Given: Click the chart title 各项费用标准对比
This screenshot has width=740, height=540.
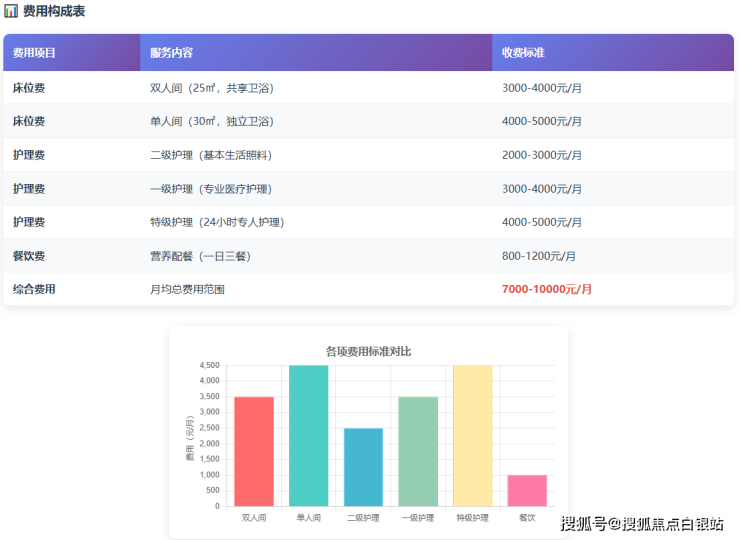Looking at the screenshot, I should pyautogui.click(x=368, y=351).
